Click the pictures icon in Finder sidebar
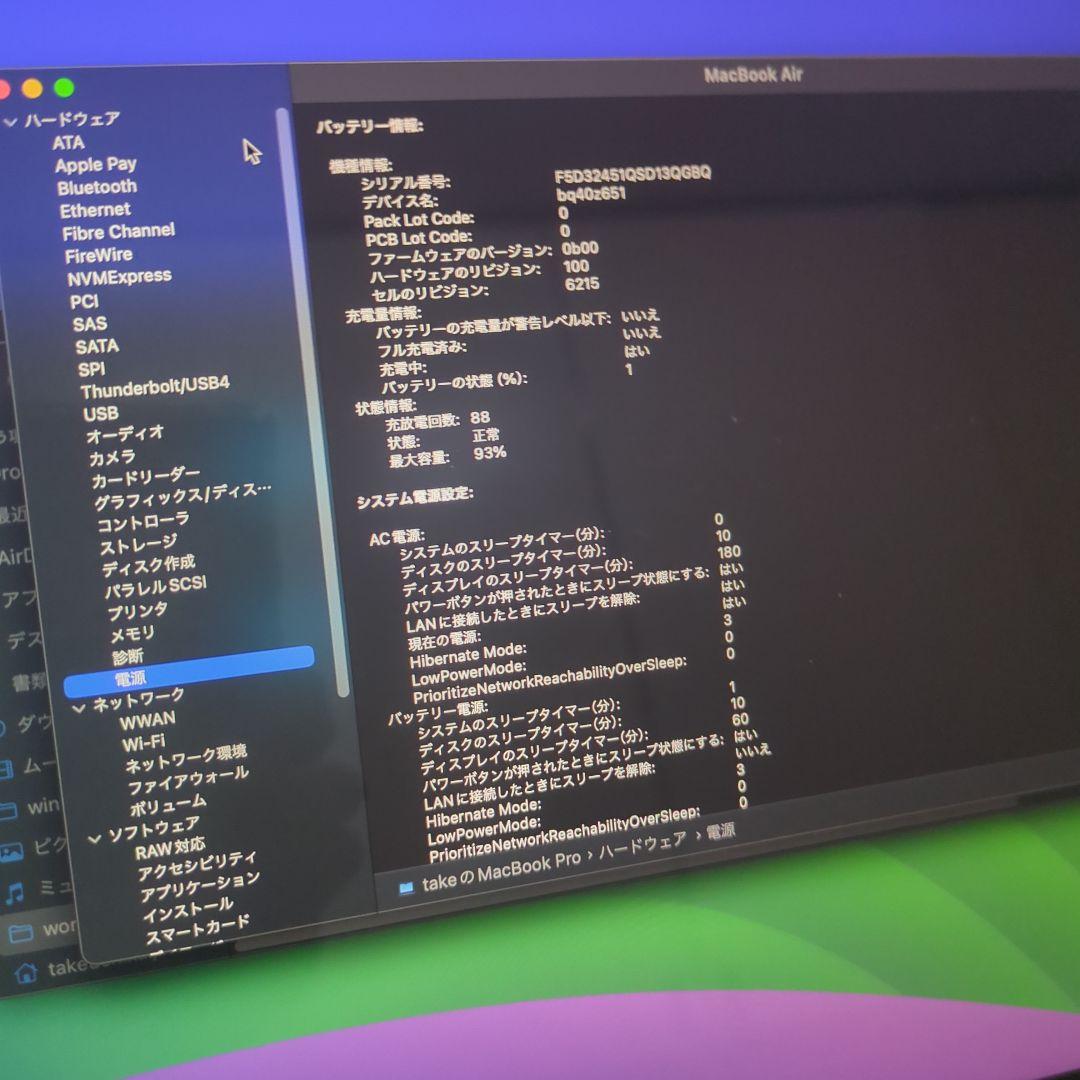The width and height of the screenshot is (1080, 1080). tap(11, 852)
